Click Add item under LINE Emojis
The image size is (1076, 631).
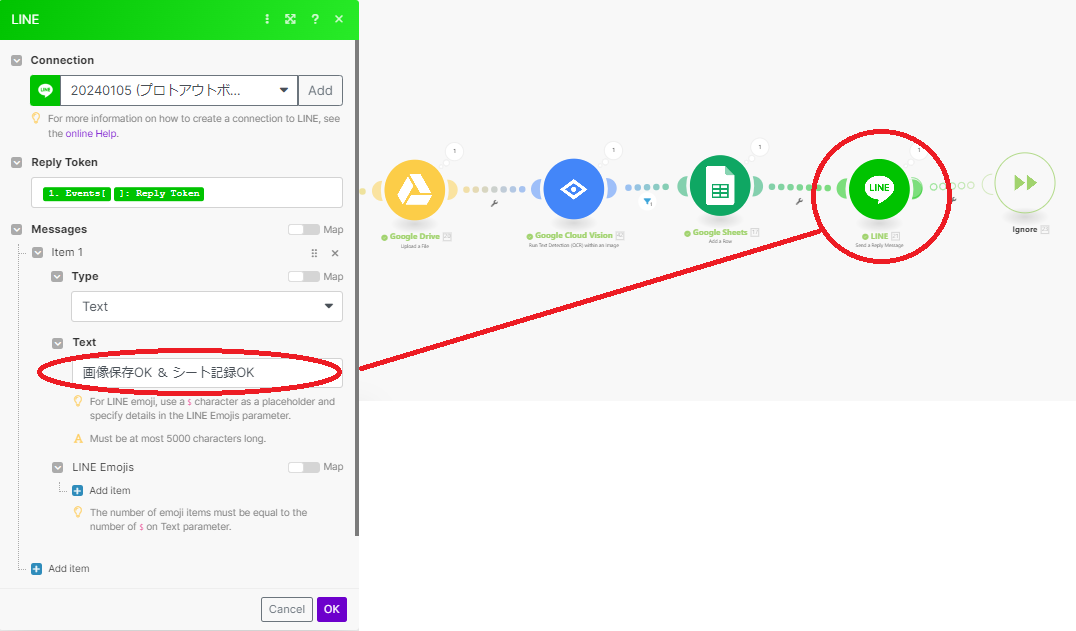coord(110,490)
